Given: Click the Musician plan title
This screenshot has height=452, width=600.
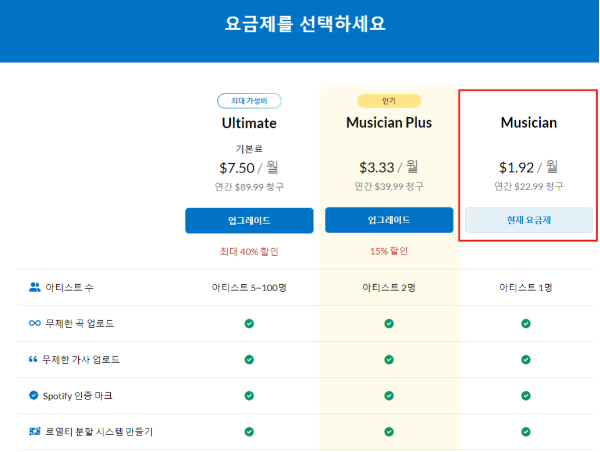Looking at the screenshot, I should 529,123.
